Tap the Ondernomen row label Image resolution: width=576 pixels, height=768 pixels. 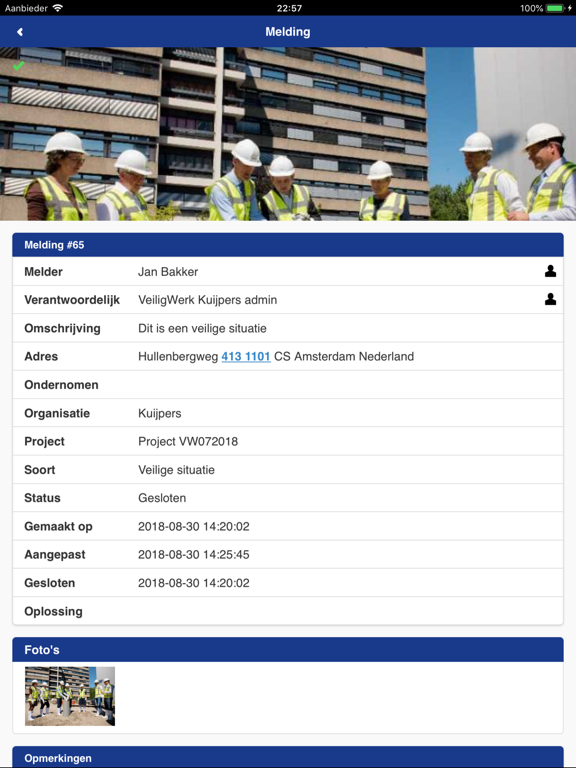tap(61, 385)
